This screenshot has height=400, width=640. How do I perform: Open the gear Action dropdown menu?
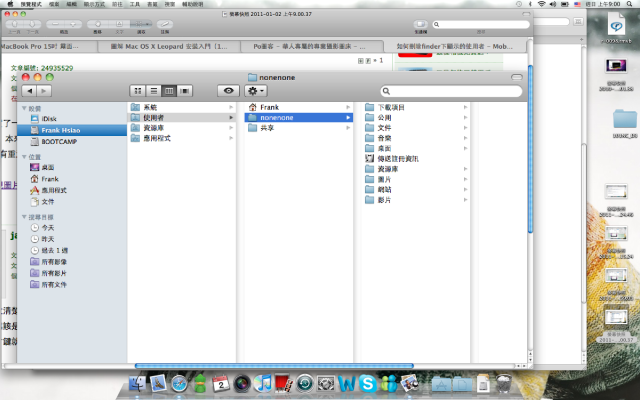[256, 91]
